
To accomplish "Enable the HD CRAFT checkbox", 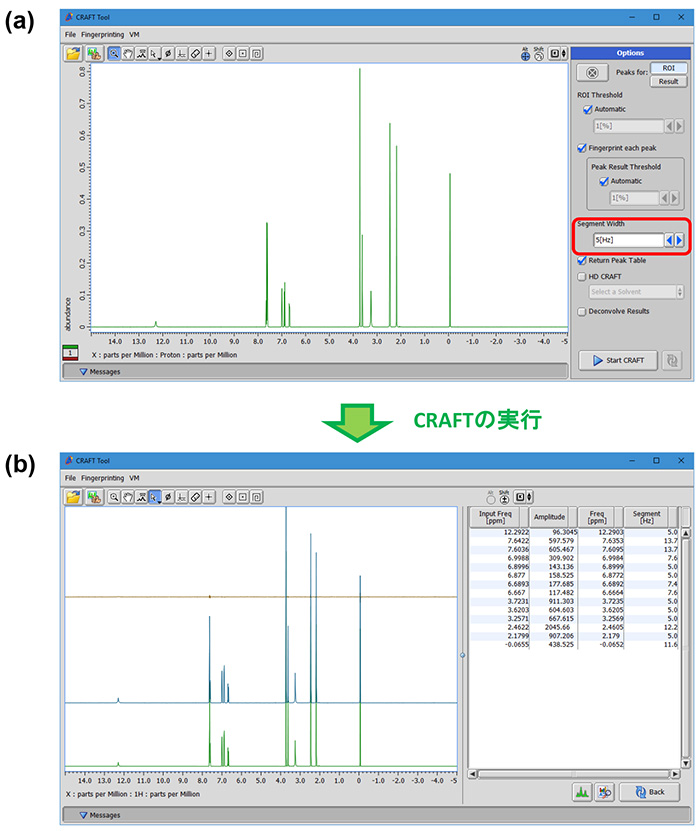I will point(582,277).
